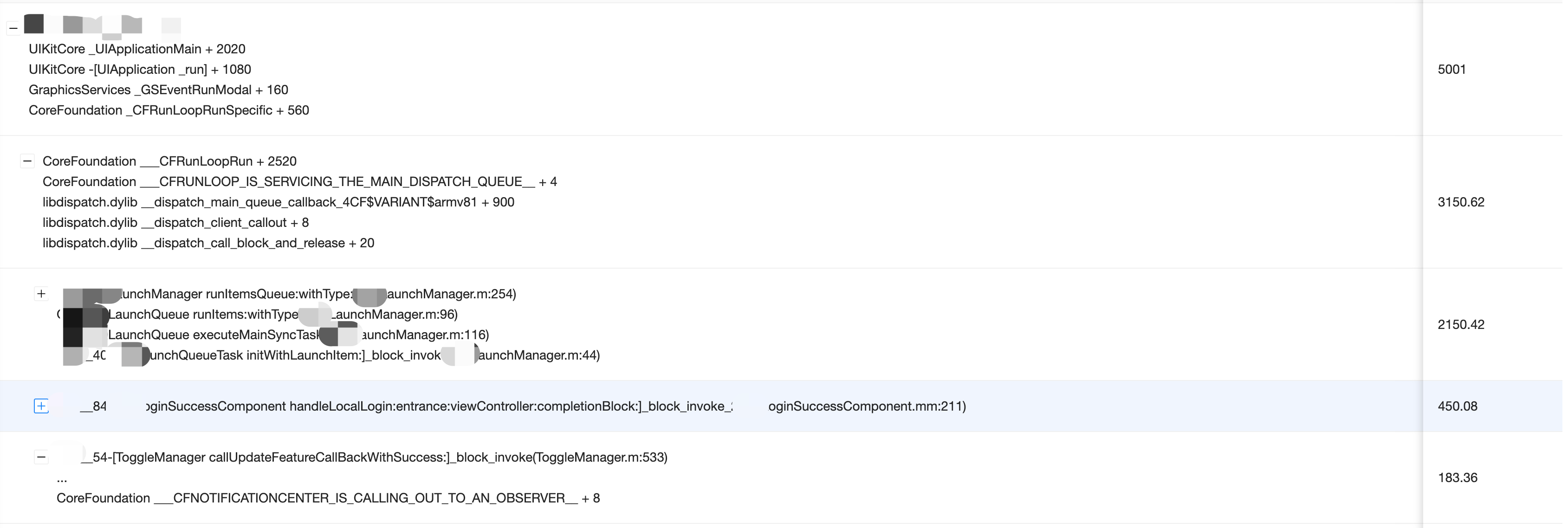Collapse the root stack node at top
The image size is (1568, 528).
coord(13,28)
